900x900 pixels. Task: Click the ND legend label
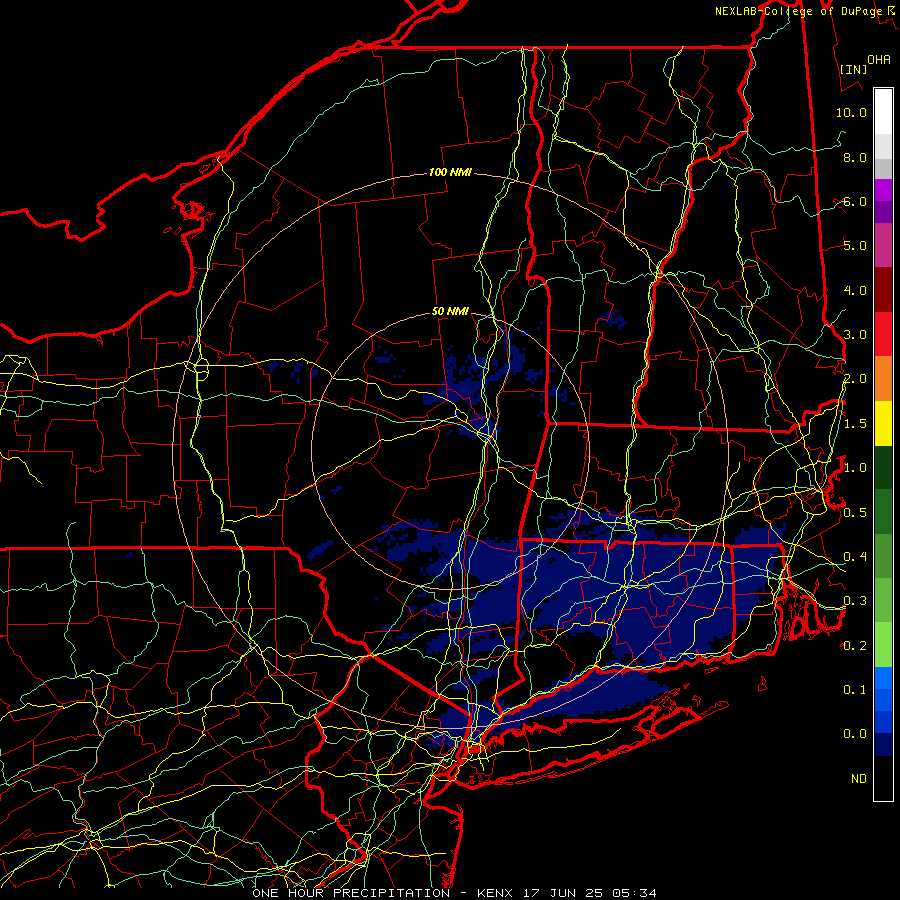coord(859,779)
